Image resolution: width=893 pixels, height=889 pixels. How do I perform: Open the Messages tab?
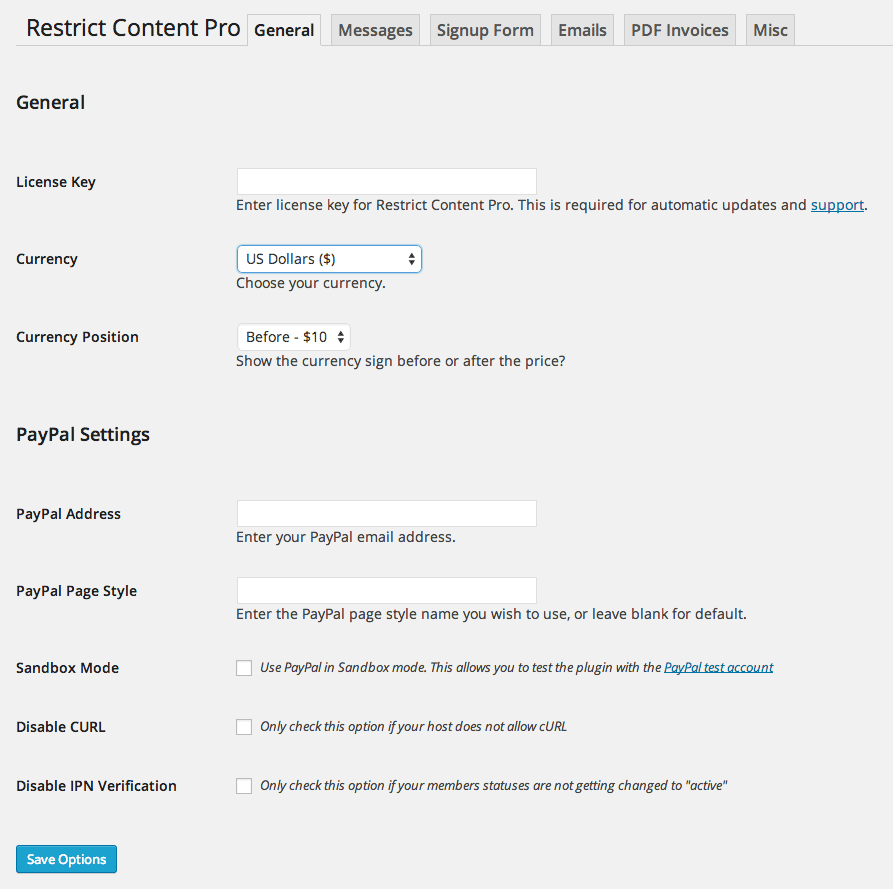(375, 30)
